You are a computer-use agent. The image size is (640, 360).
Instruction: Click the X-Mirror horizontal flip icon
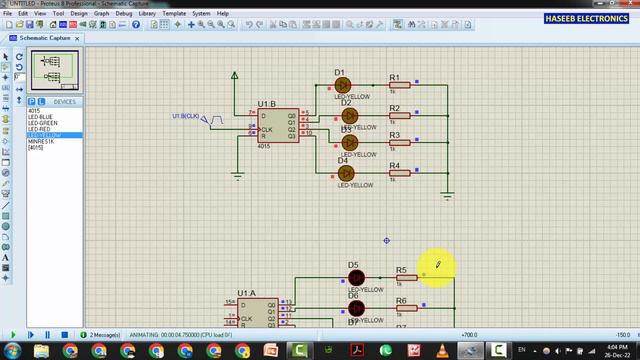click(x=19, y=89)
